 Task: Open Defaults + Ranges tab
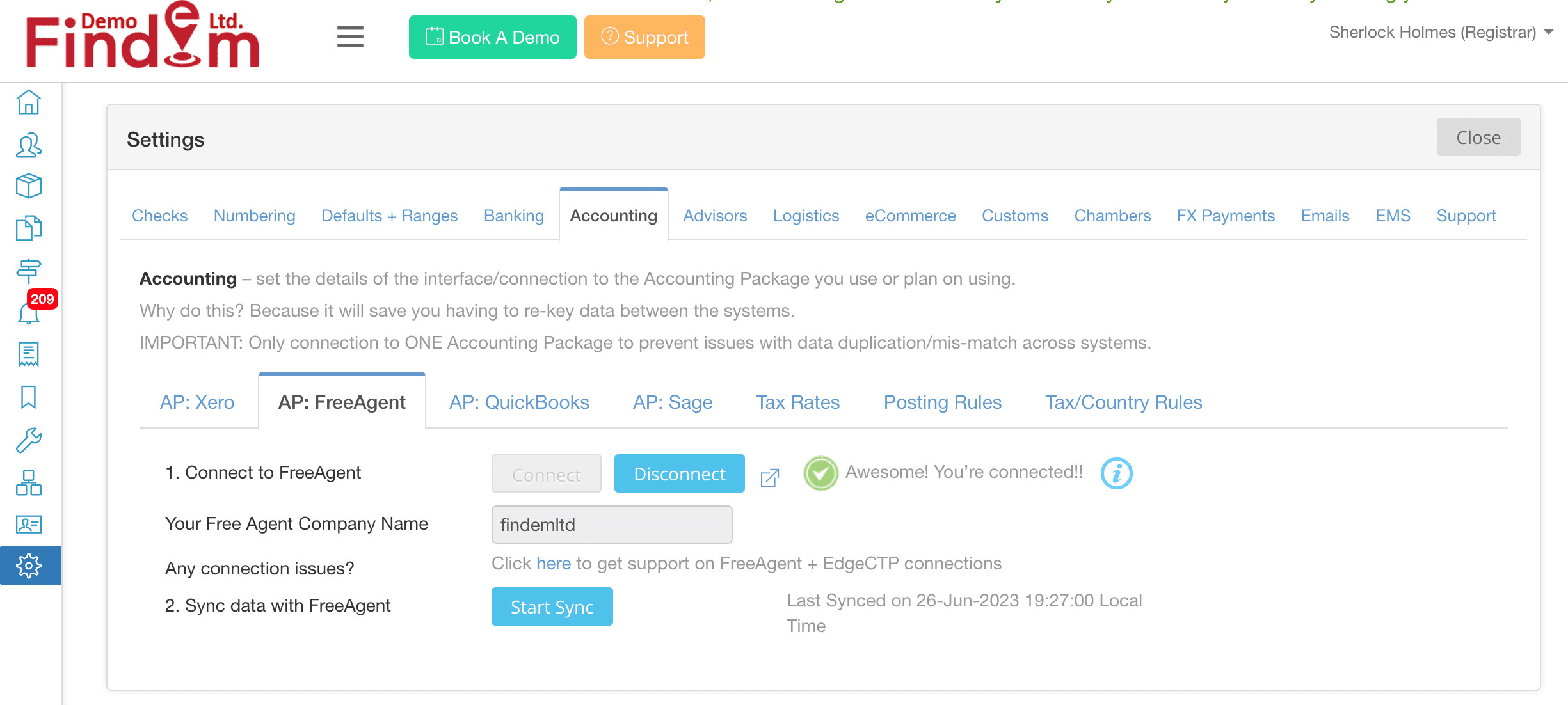389,216
